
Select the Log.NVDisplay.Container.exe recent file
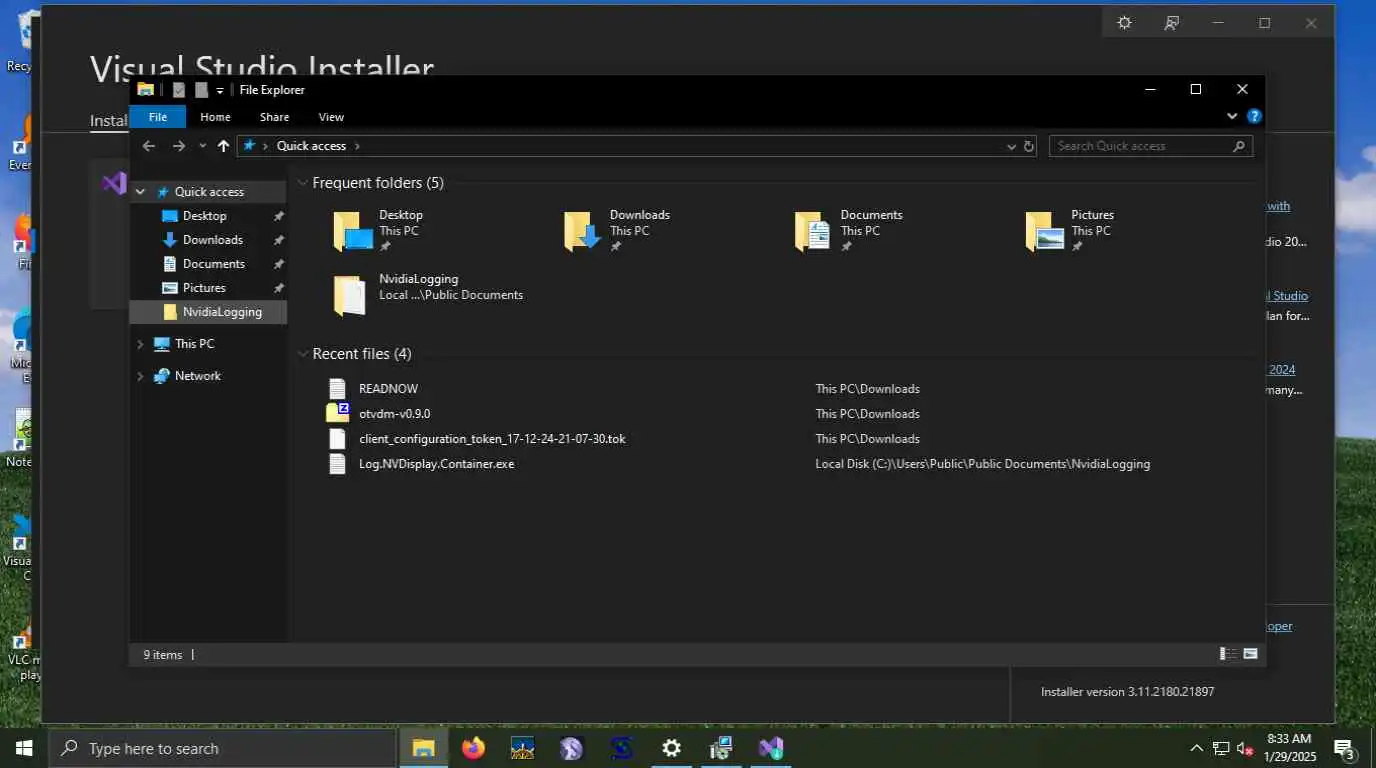pyautogui.click(x=436, y=464)
